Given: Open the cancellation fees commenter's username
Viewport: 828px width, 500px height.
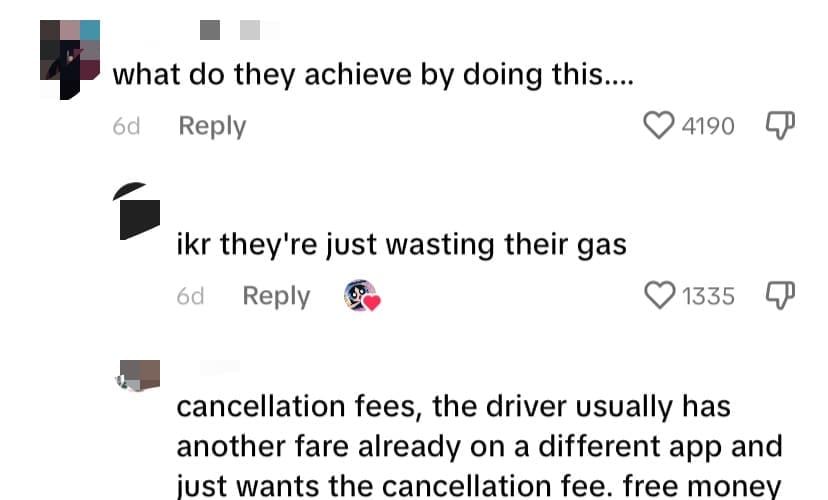Looking at the screenshot, I should click(220, 368).
